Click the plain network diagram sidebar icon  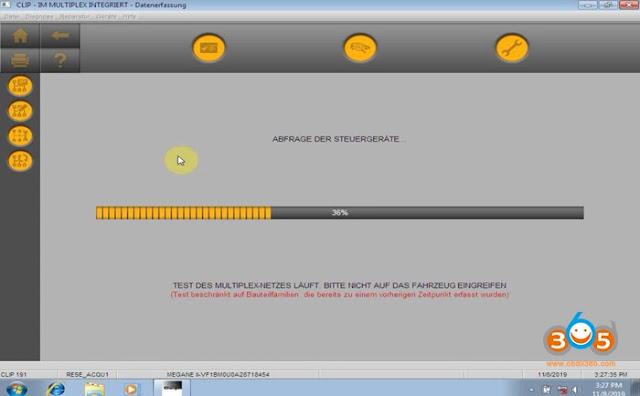click(x=20, y=86)
